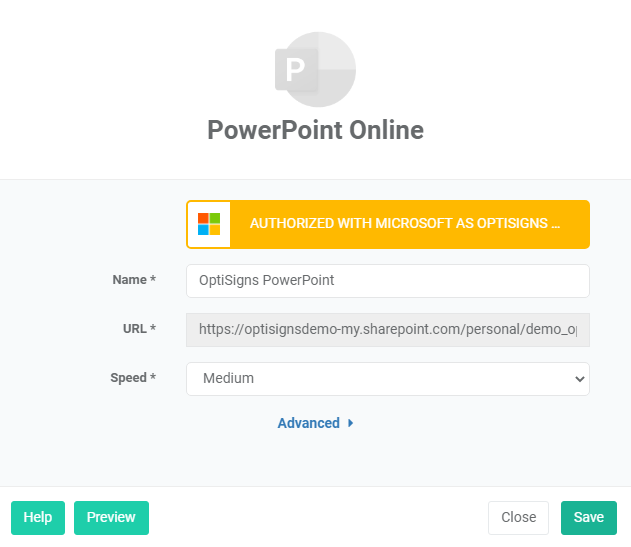This screenshot has height=547, width=631.
Task: Click the Authorized with Microsoft as OptiSigns button
Action: point(388,224)
